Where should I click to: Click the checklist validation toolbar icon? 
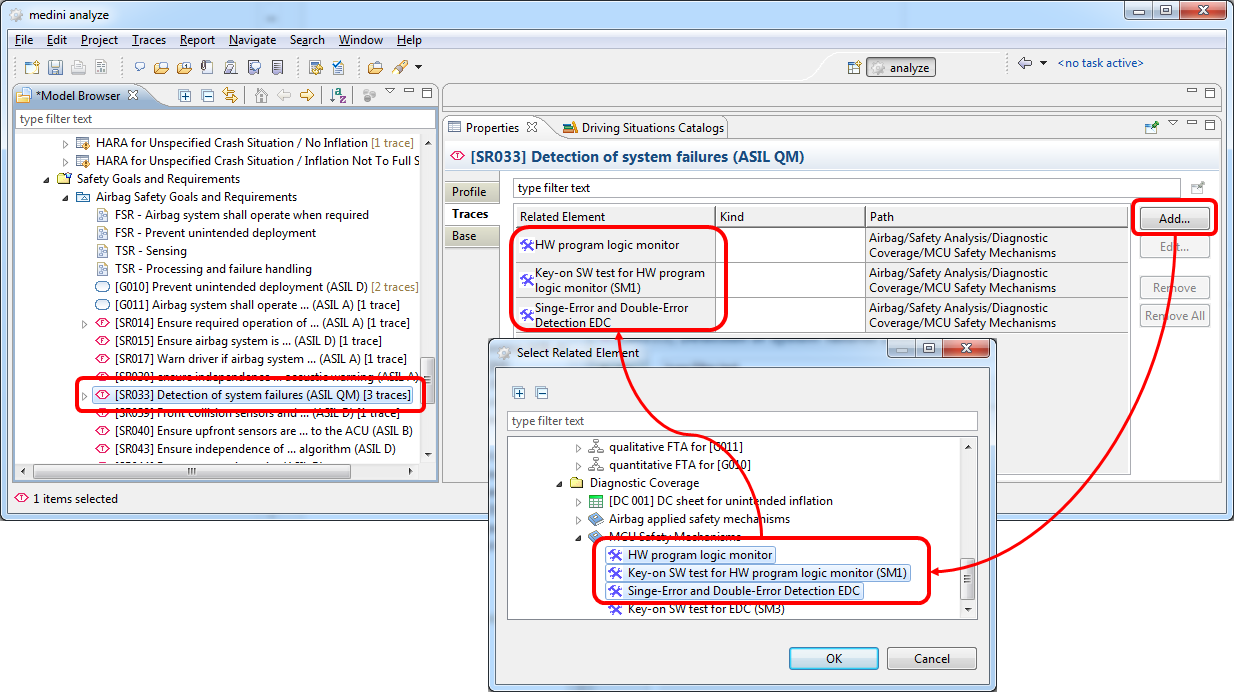point(338,68)
